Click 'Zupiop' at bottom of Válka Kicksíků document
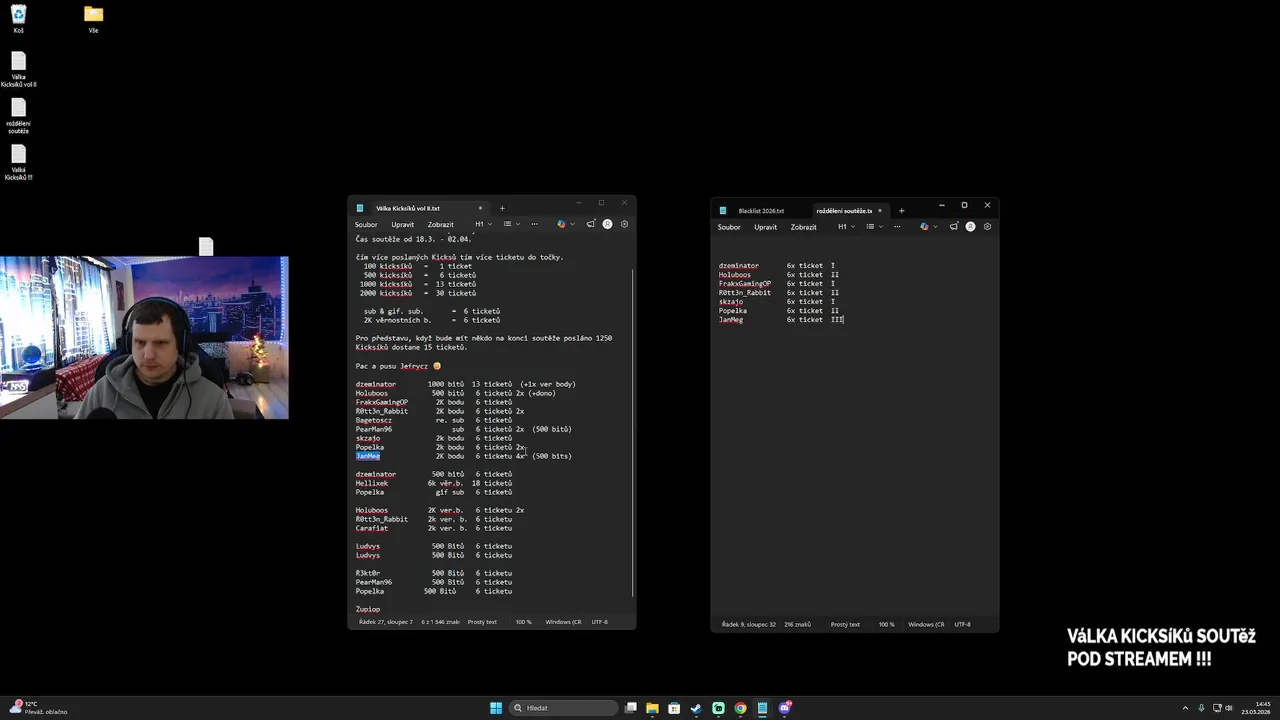The height and width of the screenshot is (720, 1280). pos(368,609)
